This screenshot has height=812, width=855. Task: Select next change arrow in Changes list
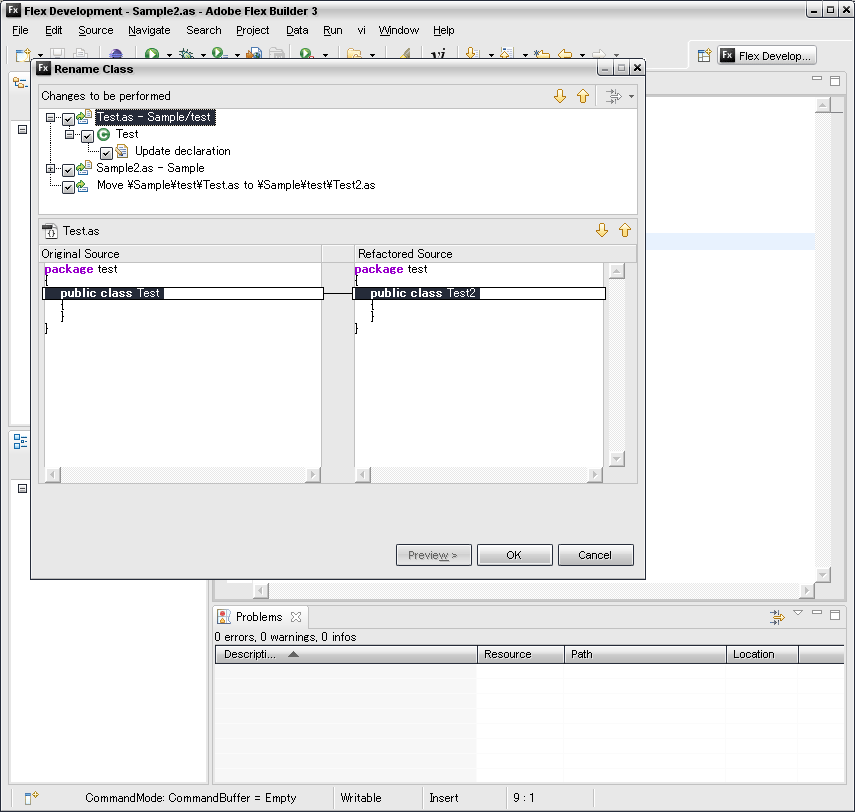tap(560, 96)
